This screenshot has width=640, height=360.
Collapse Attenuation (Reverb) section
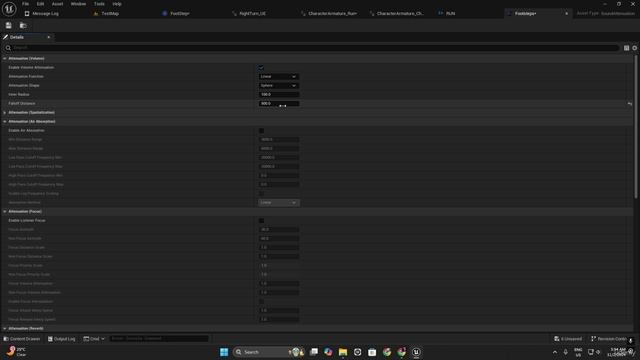pyautogui.click(x=4, y=328)
